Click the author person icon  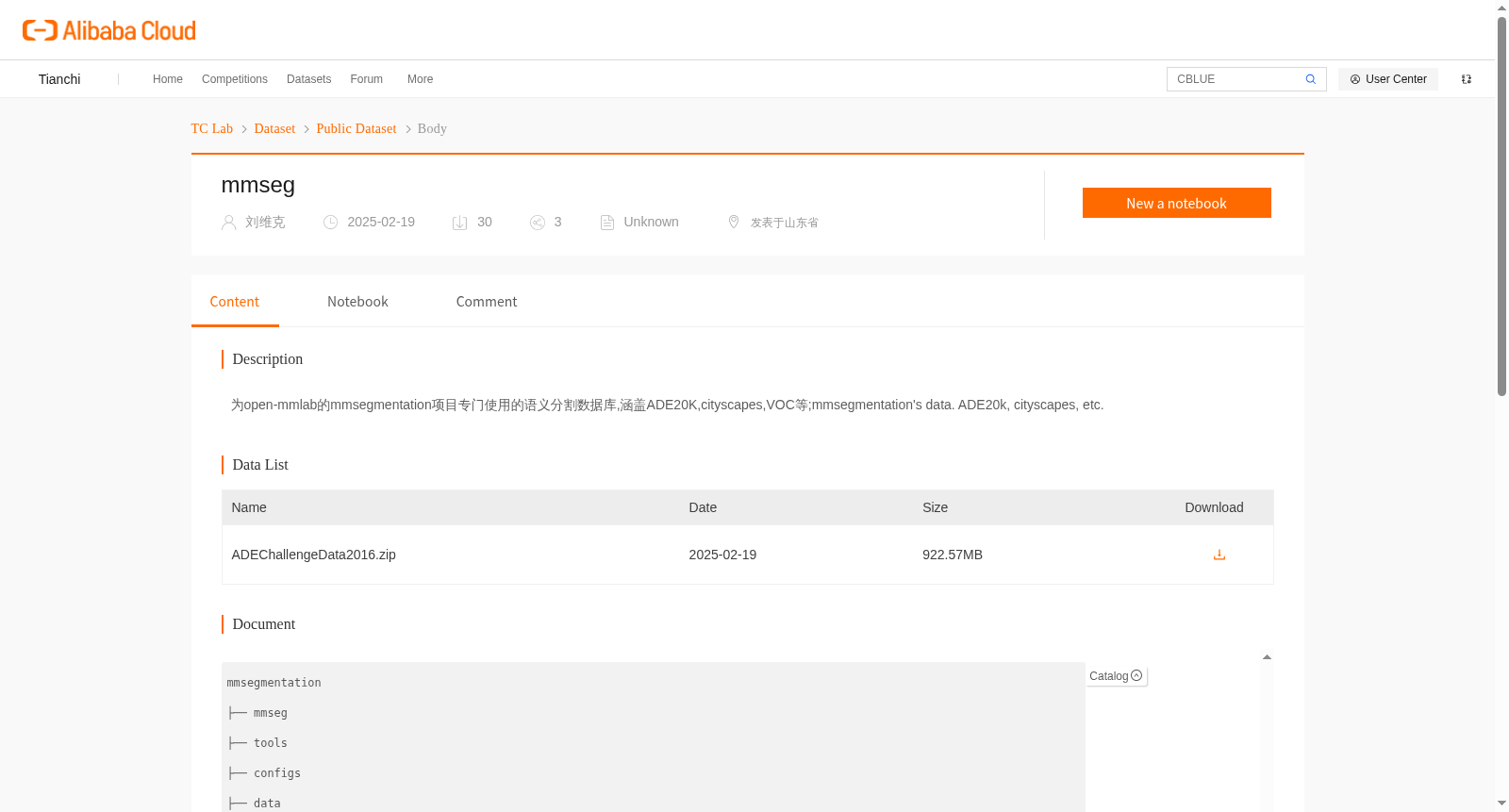[228, 223]
